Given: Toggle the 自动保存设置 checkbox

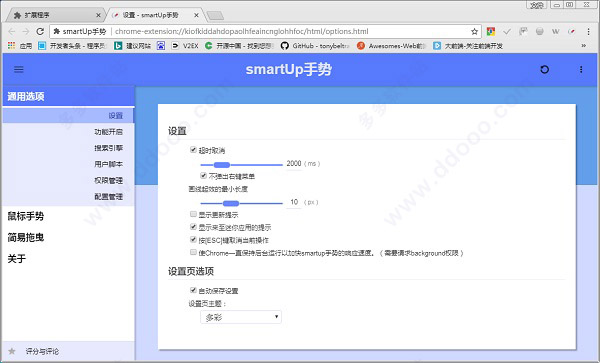Looking at the screenshot, I should click(193, 290).
